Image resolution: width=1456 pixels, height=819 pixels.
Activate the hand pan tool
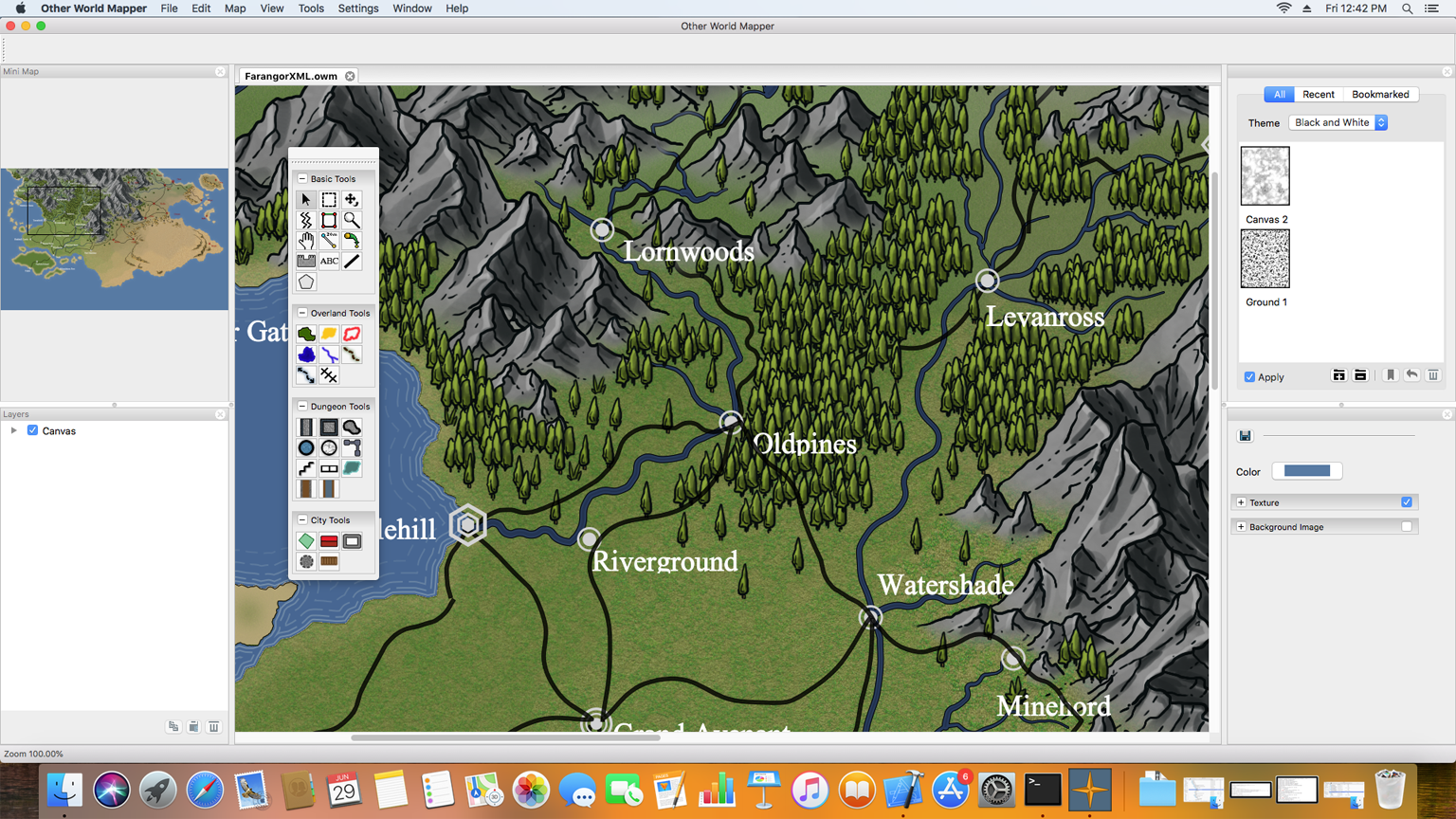[x=305, y=241]
